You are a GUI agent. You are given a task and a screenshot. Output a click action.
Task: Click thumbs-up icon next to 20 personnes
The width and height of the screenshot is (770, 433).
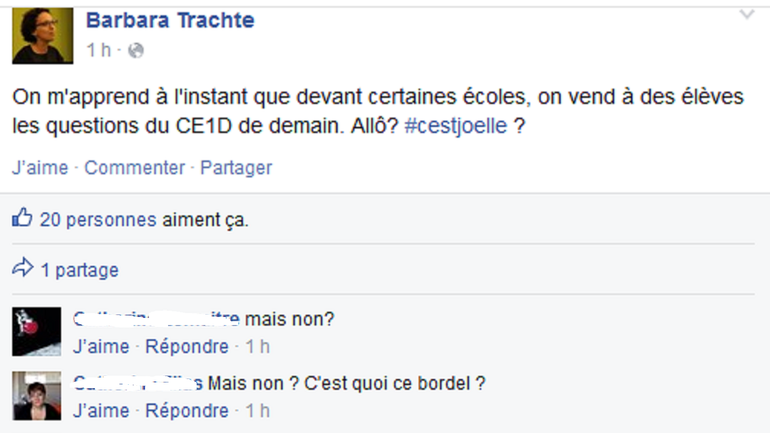[x=22, y=219]
